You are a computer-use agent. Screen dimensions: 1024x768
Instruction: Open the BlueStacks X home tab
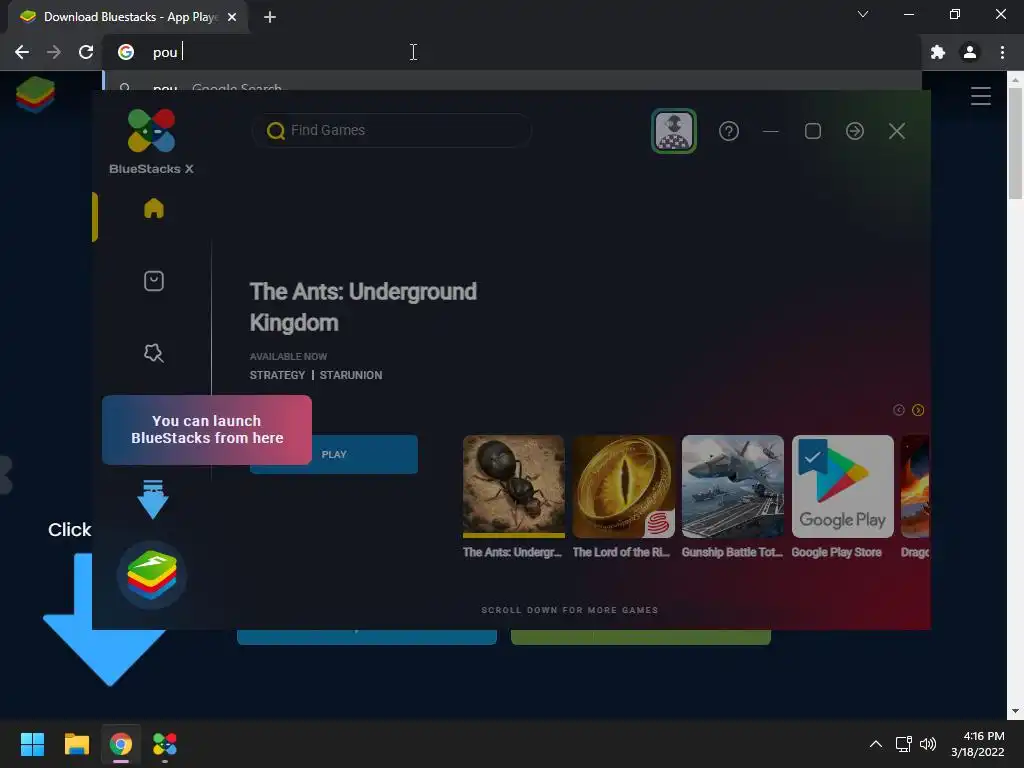[153, 208]
